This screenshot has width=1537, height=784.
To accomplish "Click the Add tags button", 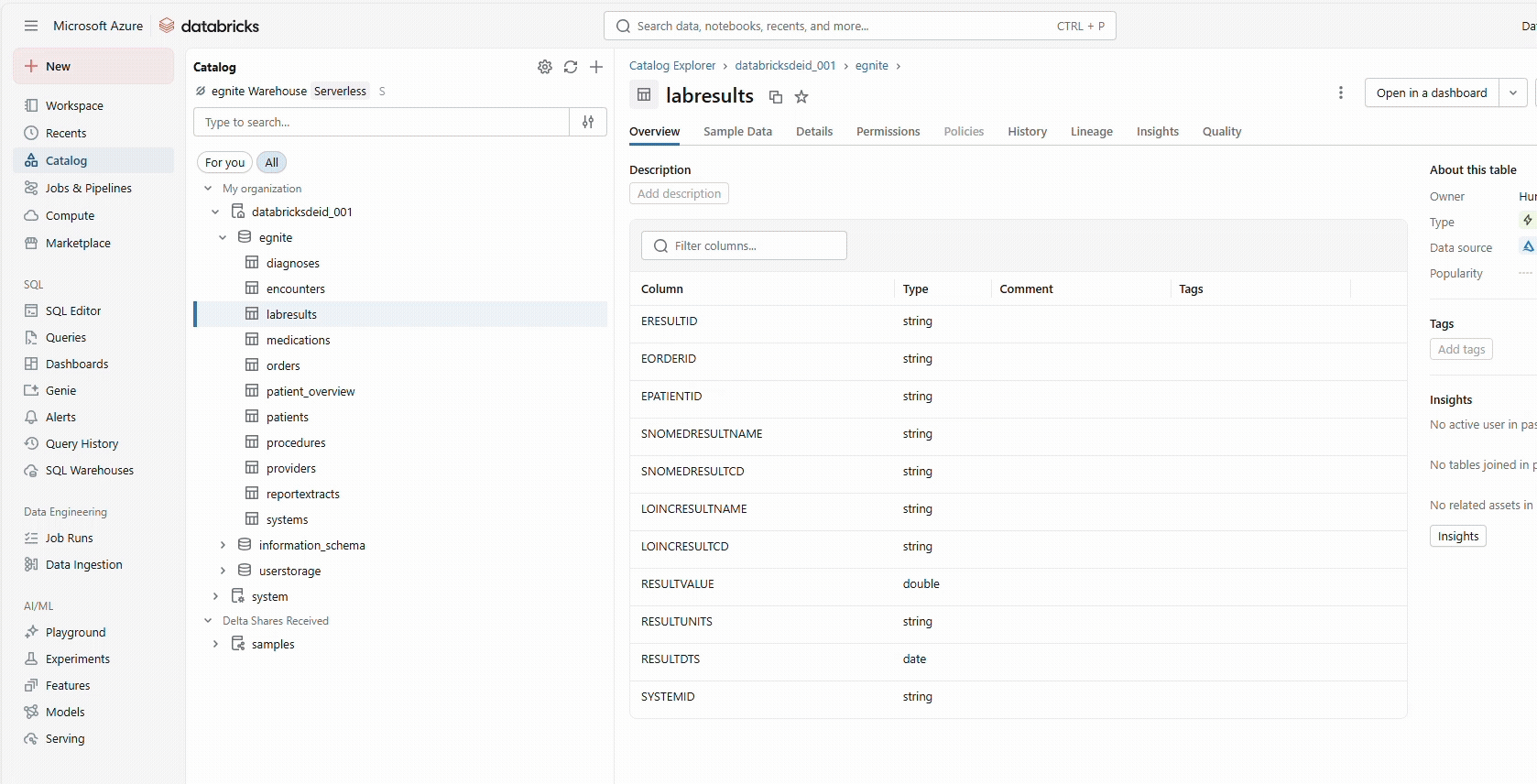I will tap(1461, 349).
